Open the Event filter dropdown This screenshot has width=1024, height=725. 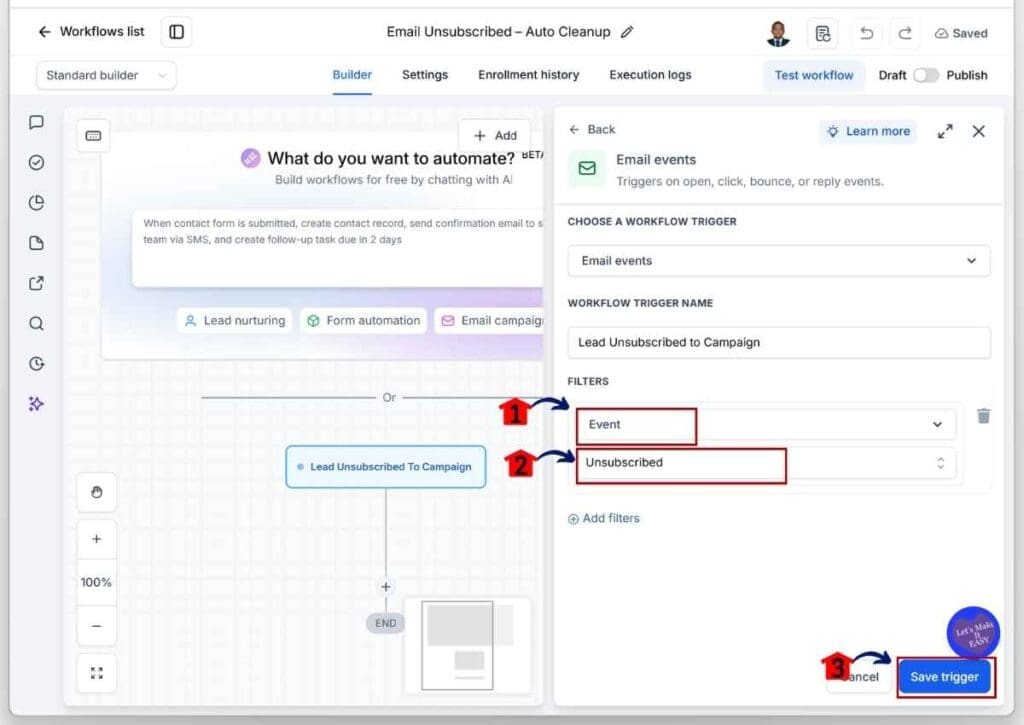(766, 425)
